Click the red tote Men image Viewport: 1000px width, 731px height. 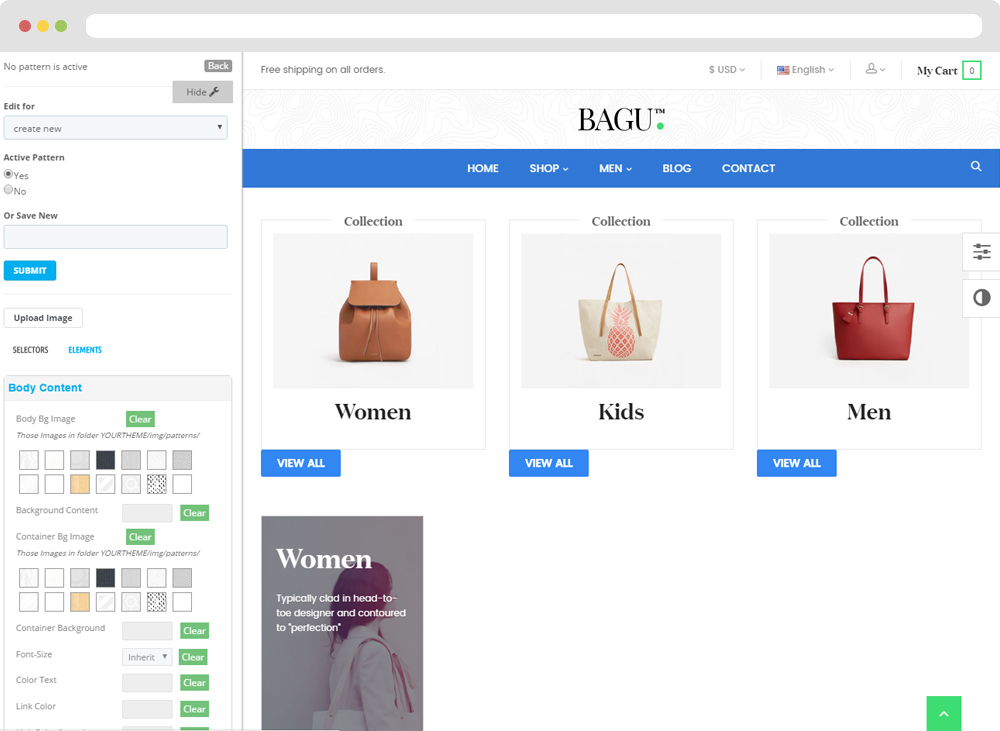point(869,311)
